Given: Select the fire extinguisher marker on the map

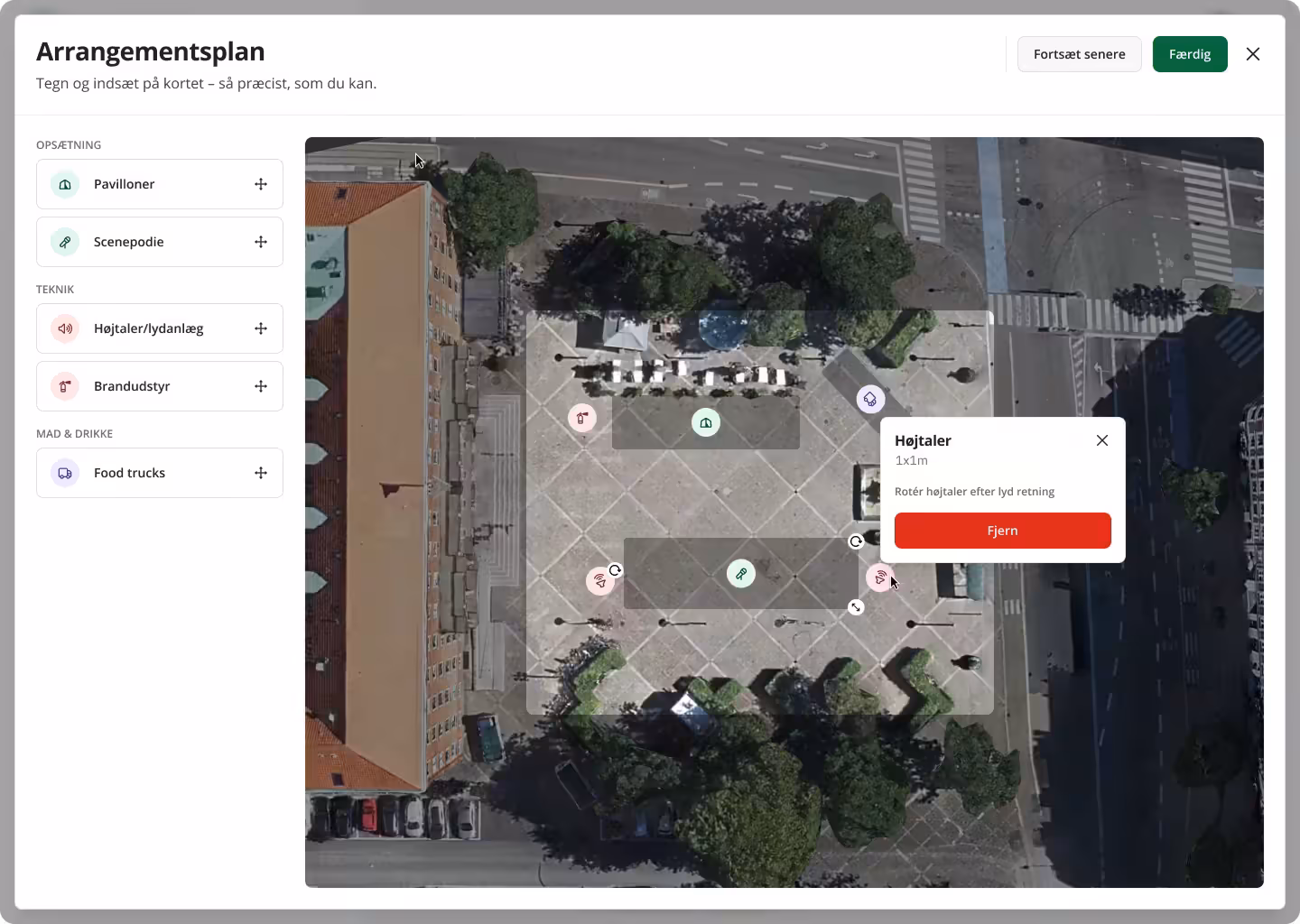Looking at the screenshot, I should coord(582,418).
